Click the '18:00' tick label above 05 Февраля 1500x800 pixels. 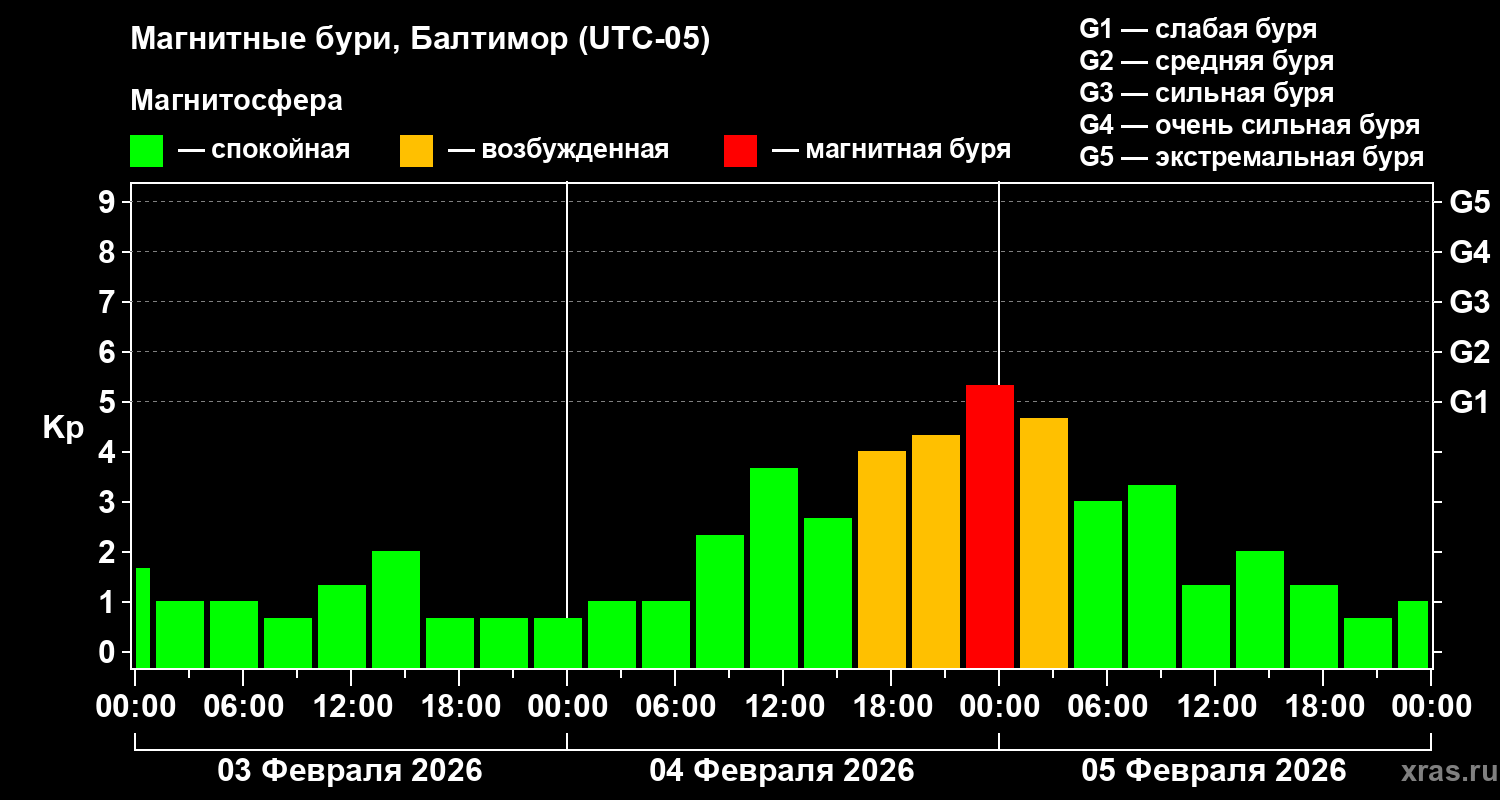pyautogui.click(x=1323, y=707)
